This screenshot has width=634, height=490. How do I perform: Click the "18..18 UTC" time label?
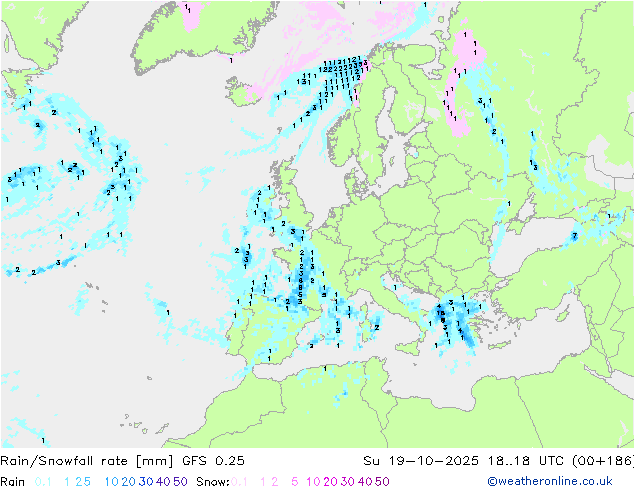526,461
